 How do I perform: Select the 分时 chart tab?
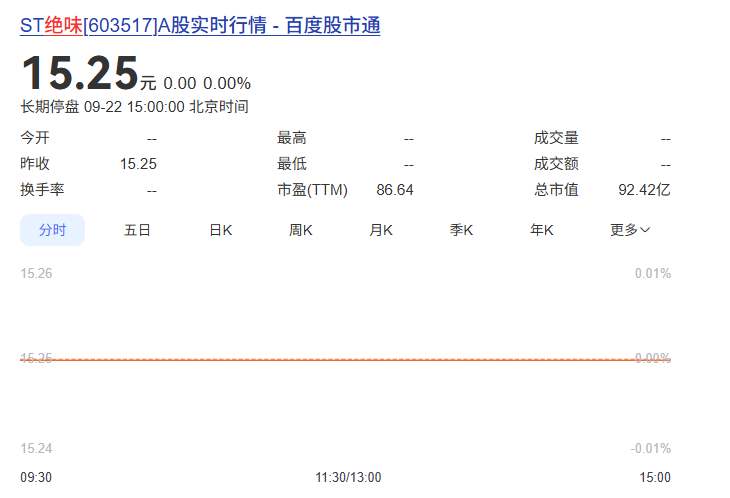(x=53, y=230)
